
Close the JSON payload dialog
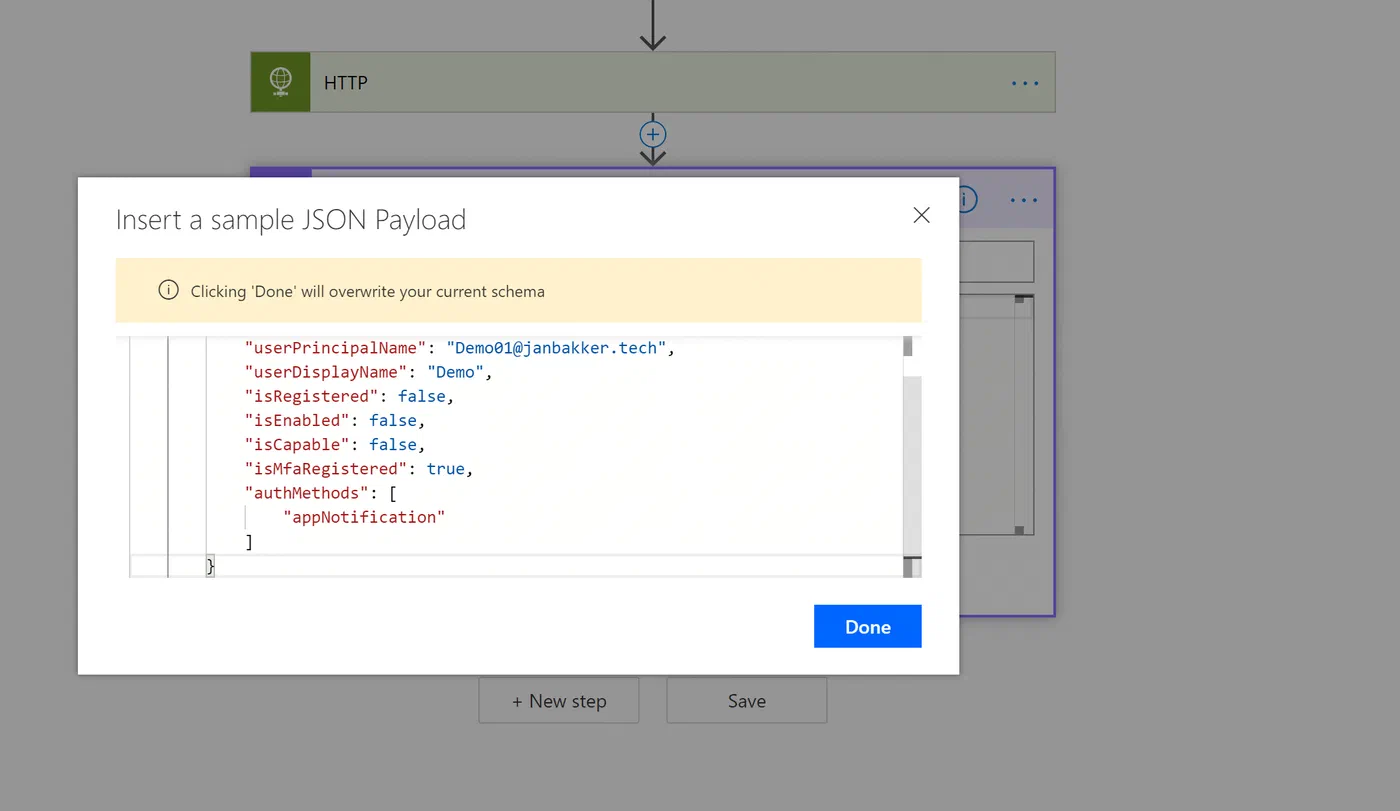(x=921, y=215)
